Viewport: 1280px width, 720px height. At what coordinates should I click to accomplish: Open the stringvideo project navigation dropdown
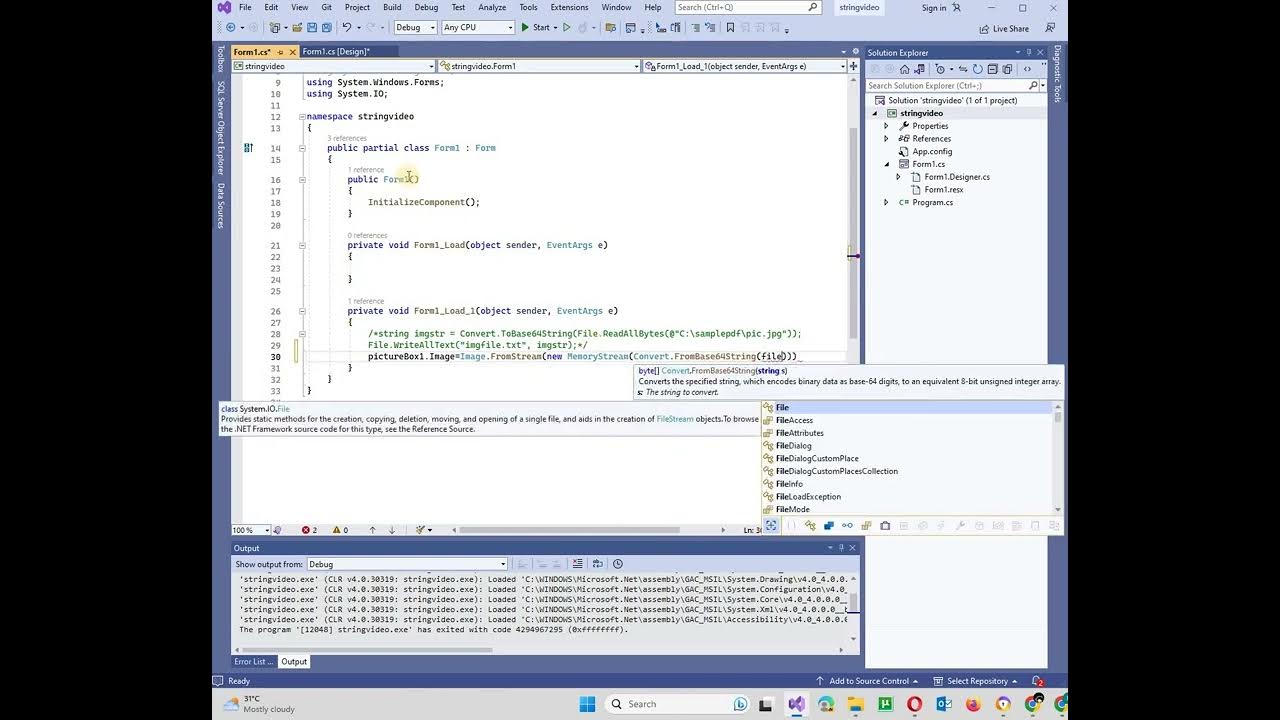(334, 66)
